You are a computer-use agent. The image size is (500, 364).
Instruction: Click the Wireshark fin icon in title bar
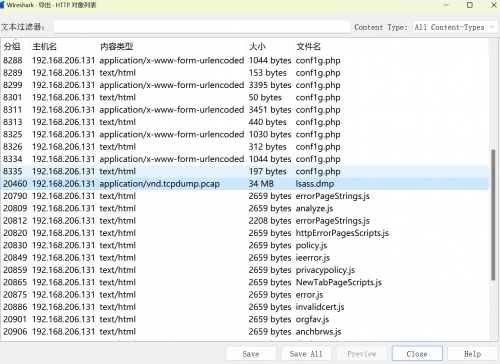(2, 5)
